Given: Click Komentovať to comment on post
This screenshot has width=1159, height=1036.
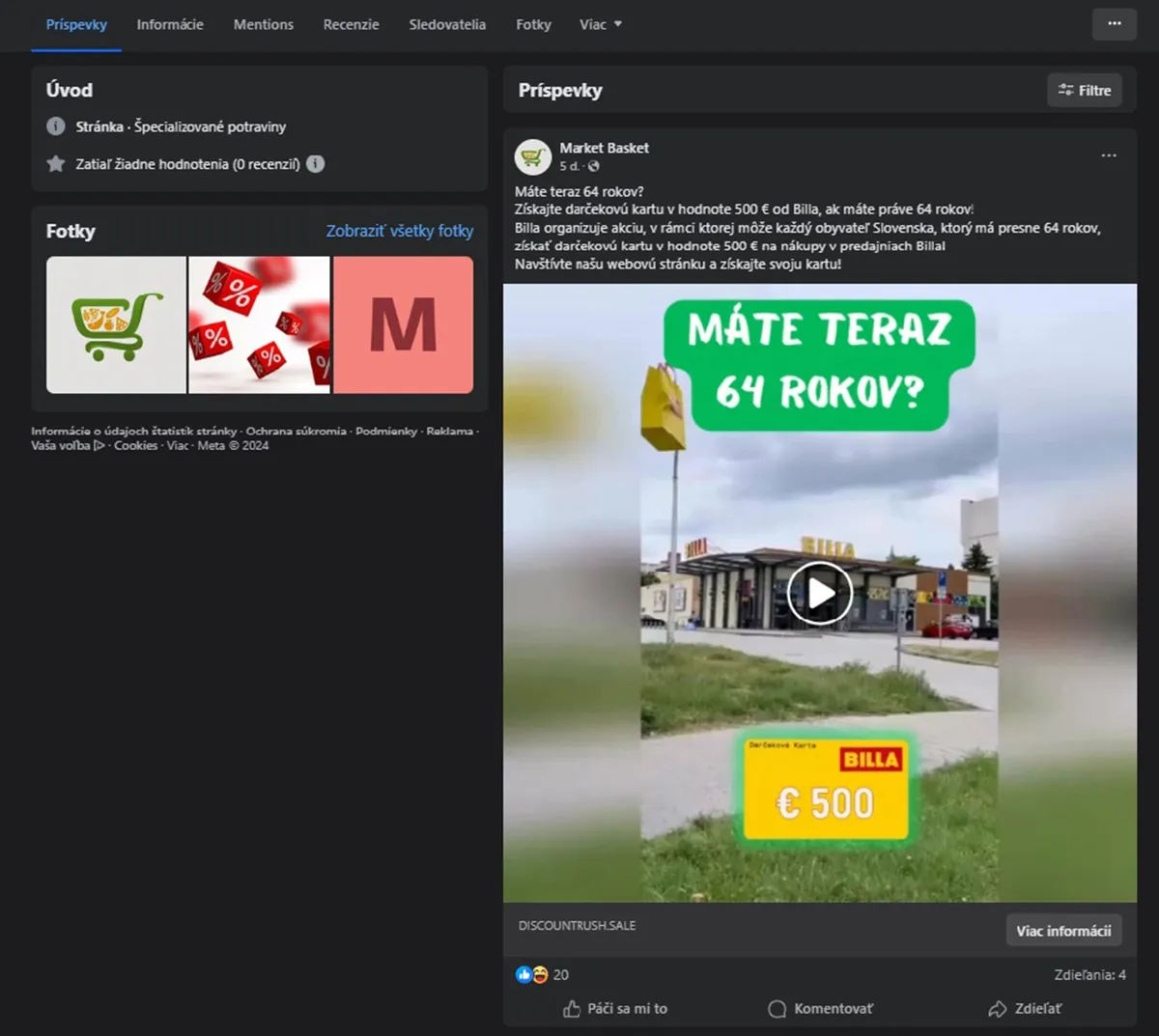Looking at the screenshot, I should coord(820,1009).
